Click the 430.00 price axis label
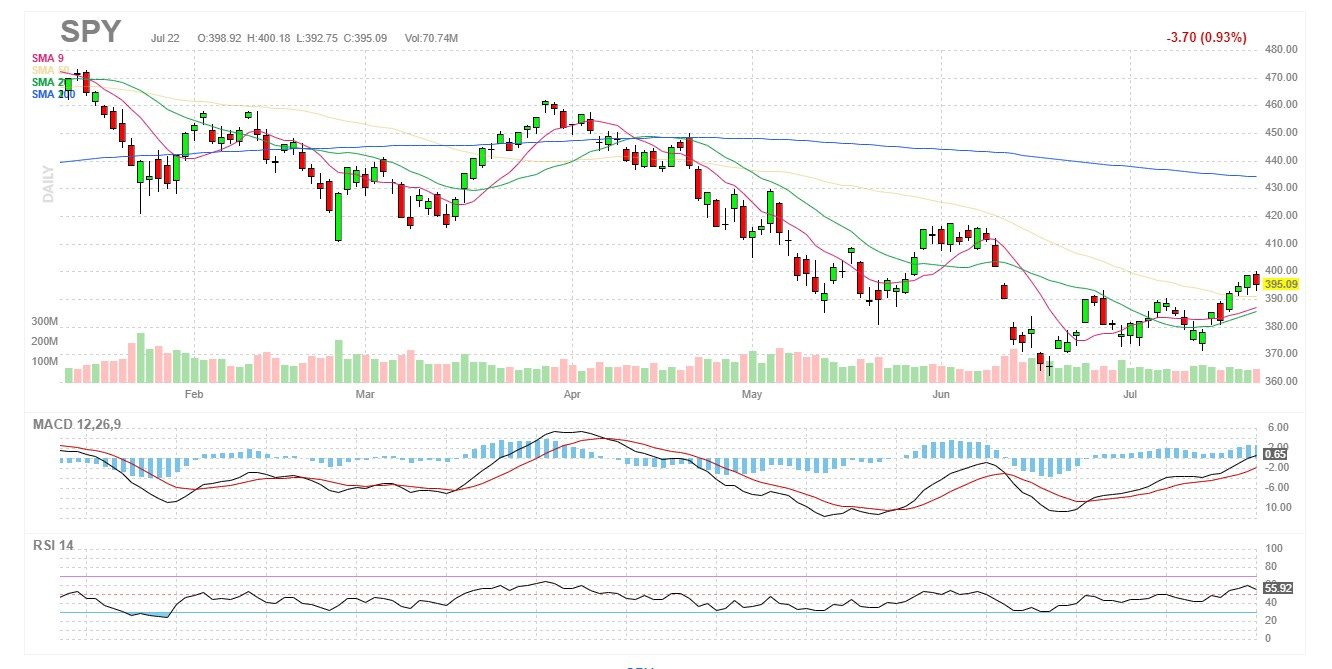 pos(1281,187)
